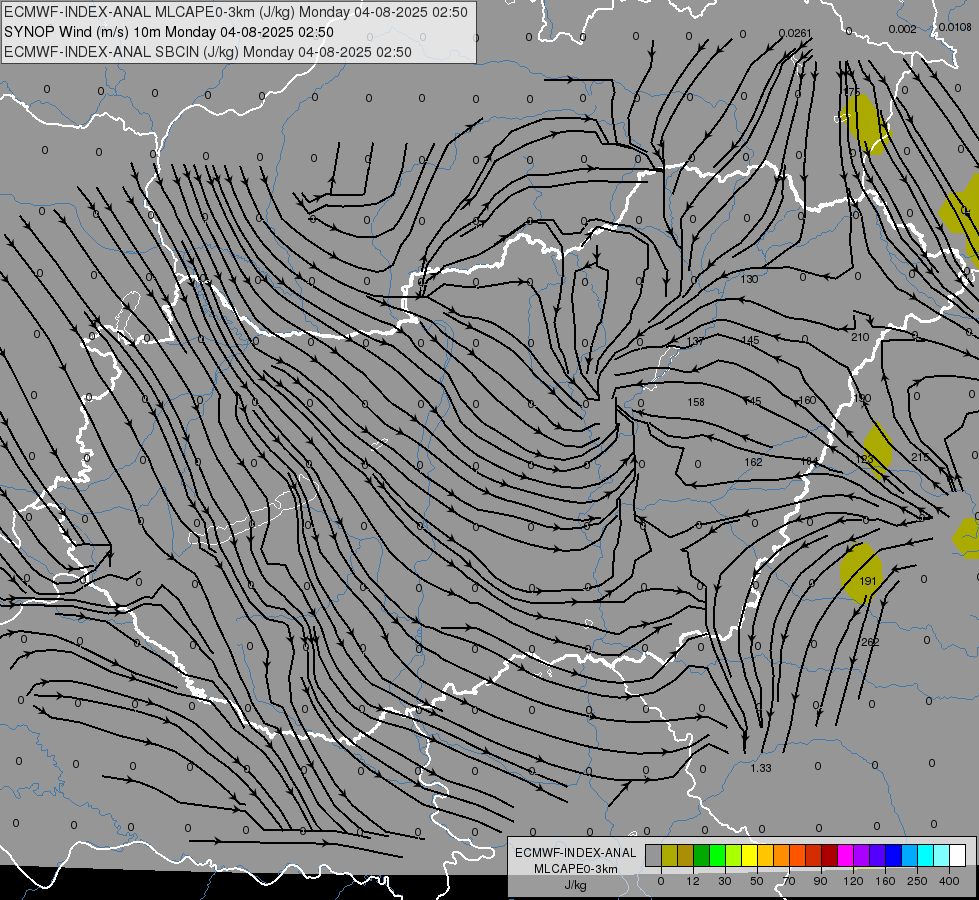Click the map value '262'
The height and width of the screenshot is (900, 979).
pyautogui.click(x=870, y=642)
